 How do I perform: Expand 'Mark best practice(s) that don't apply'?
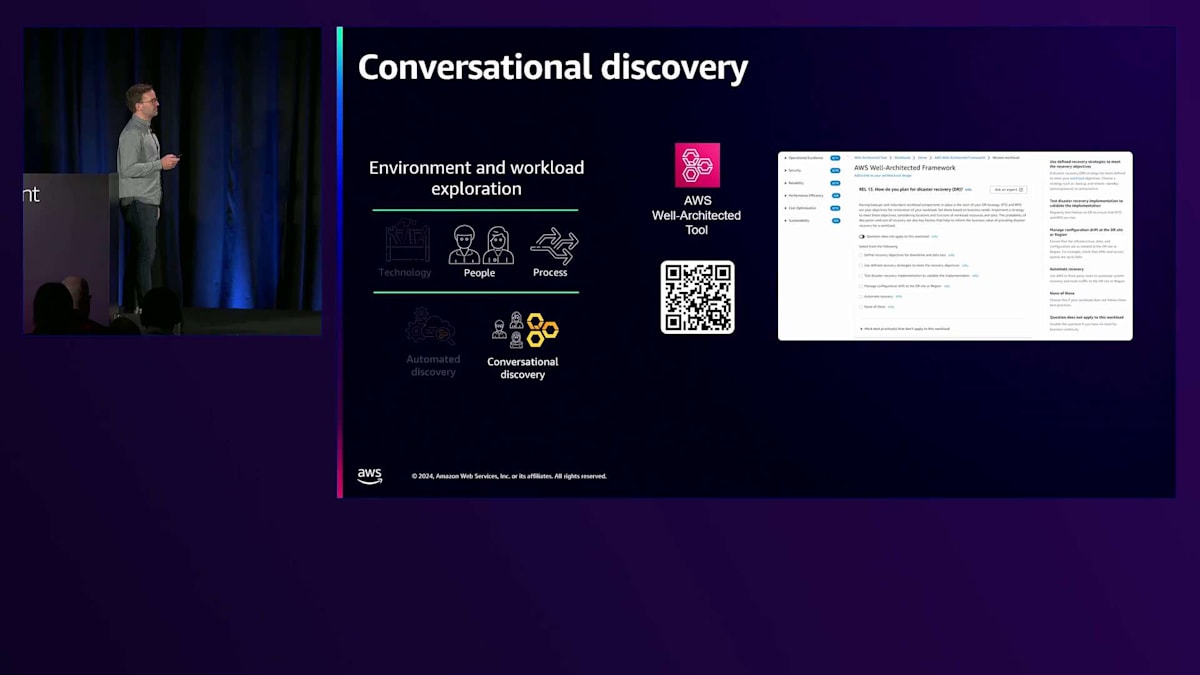pos(861,329)
